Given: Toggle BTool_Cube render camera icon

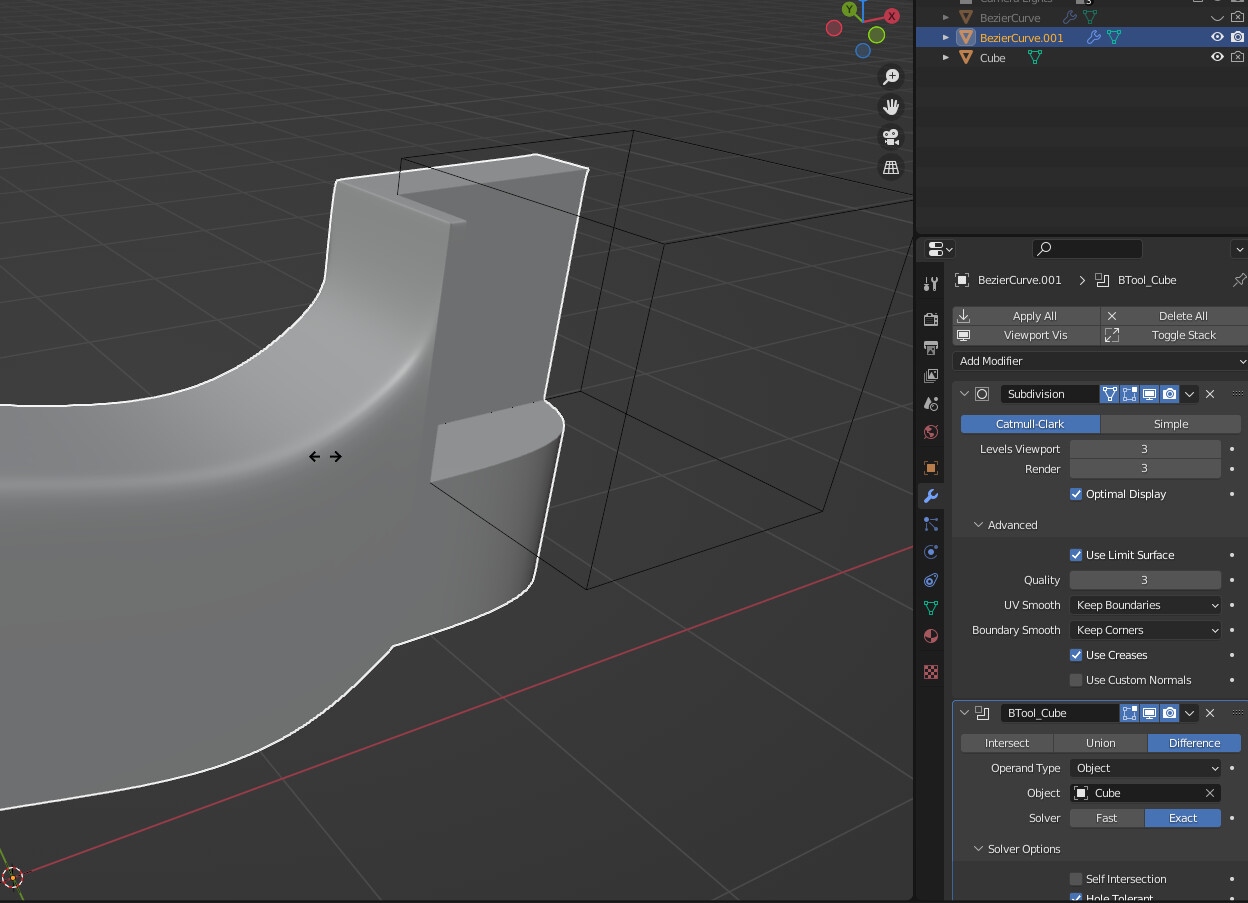Looking at the screenshot, I should tap(1169, 713).
